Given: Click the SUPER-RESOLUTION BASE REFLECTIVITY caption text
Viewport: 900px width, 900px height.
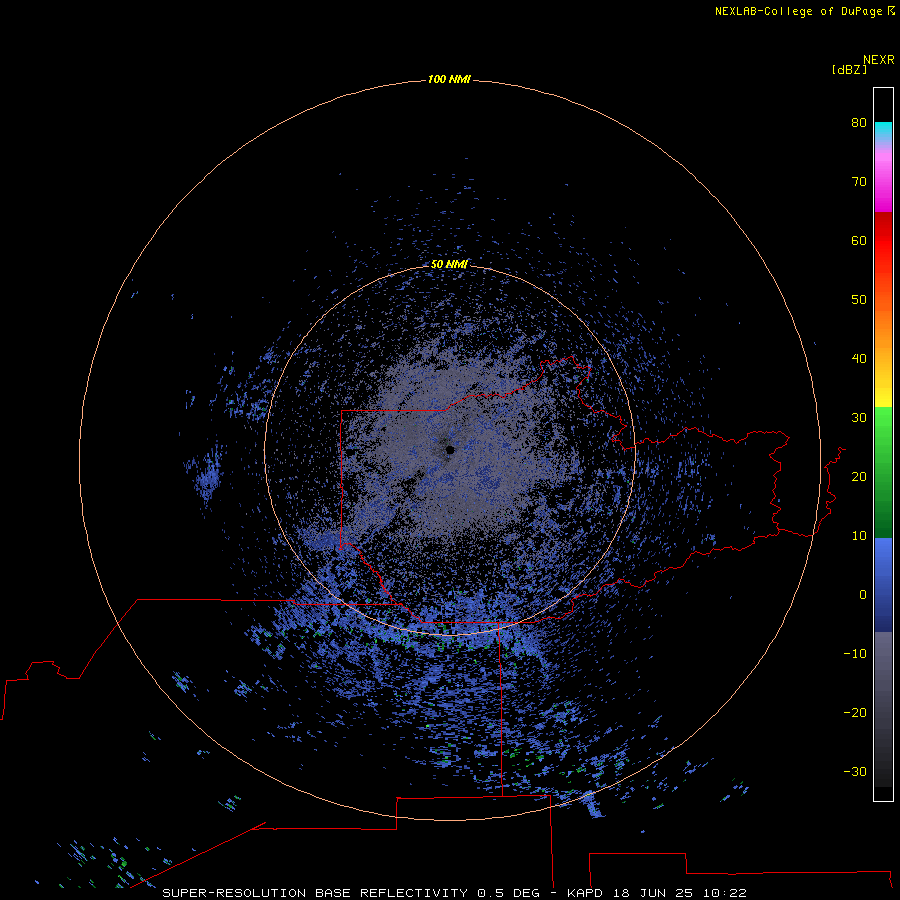Looking at the screenshot, I should click(x=315, y=893).
